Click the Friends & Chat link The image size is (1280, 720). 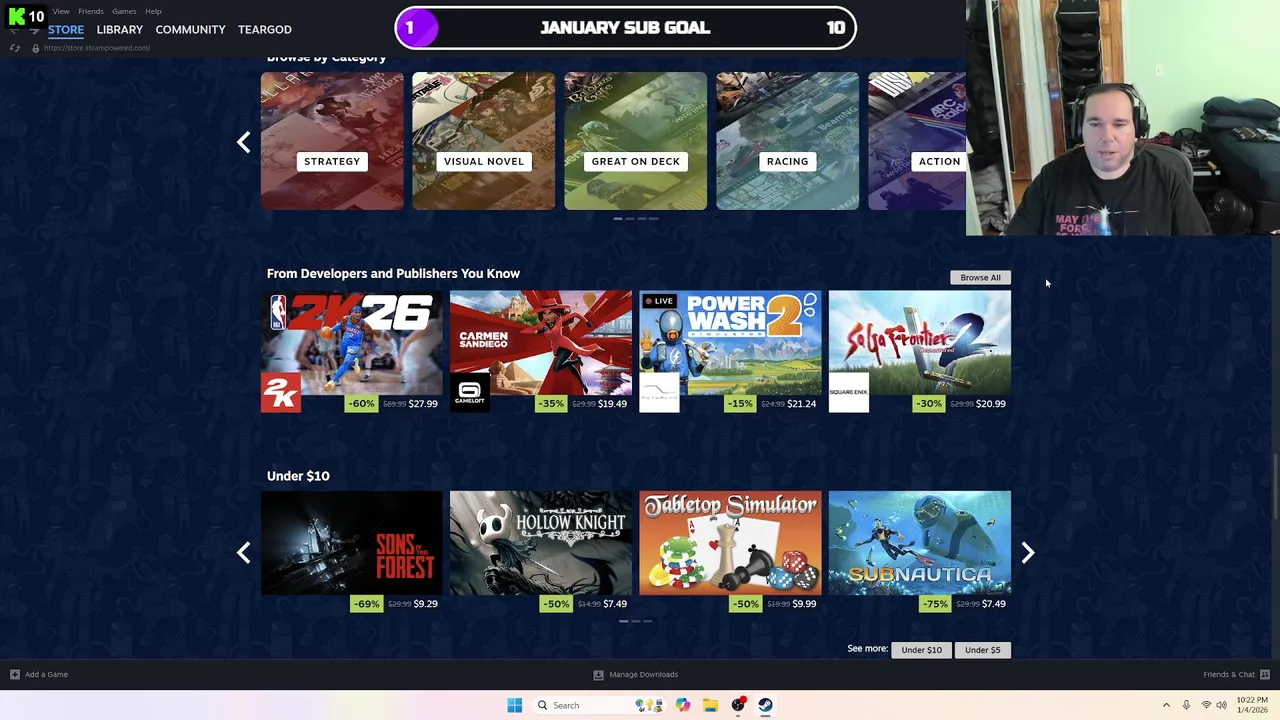(1229, 674)
